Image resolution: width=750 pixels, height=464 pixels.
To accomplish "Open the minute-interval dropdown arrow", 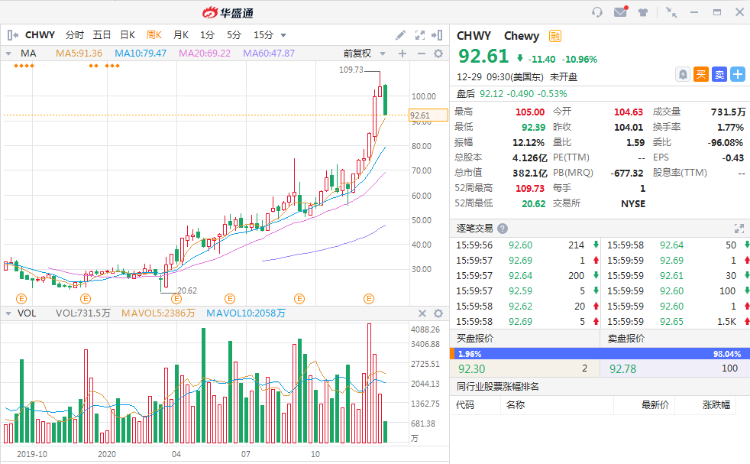I will tap(283, 35).
